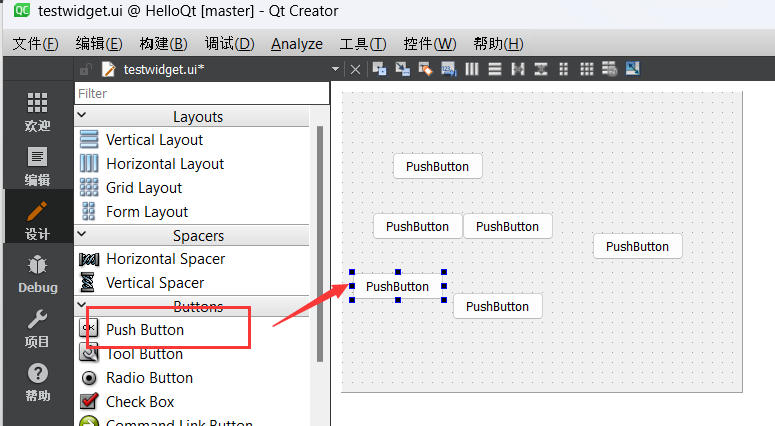The height and width of the screenshot is (426, 775).
Task: Open the Analyze menu
Action: click(x=297, y=44)
